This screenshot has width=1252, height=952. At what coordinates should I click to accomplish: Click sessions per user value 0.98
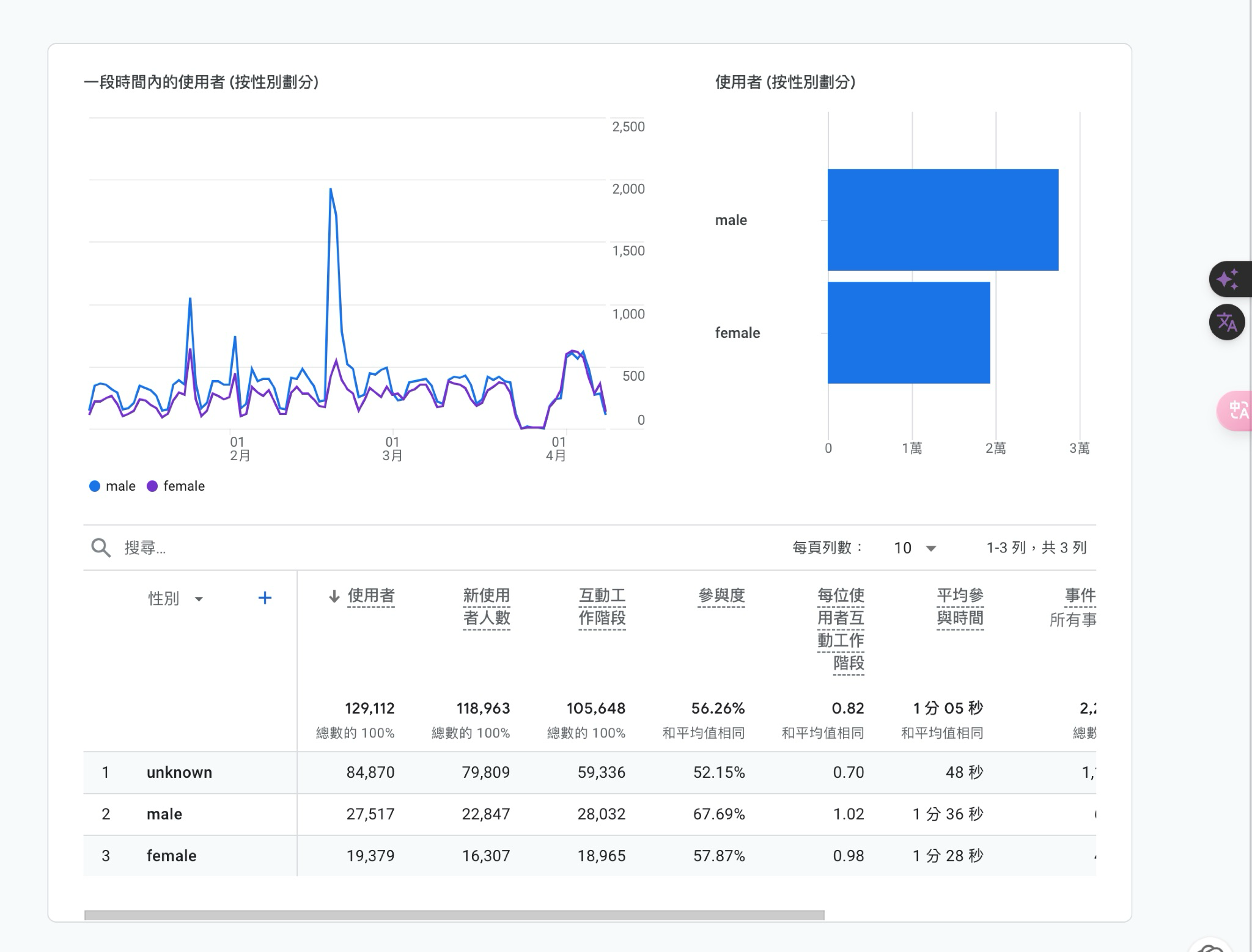849,855
